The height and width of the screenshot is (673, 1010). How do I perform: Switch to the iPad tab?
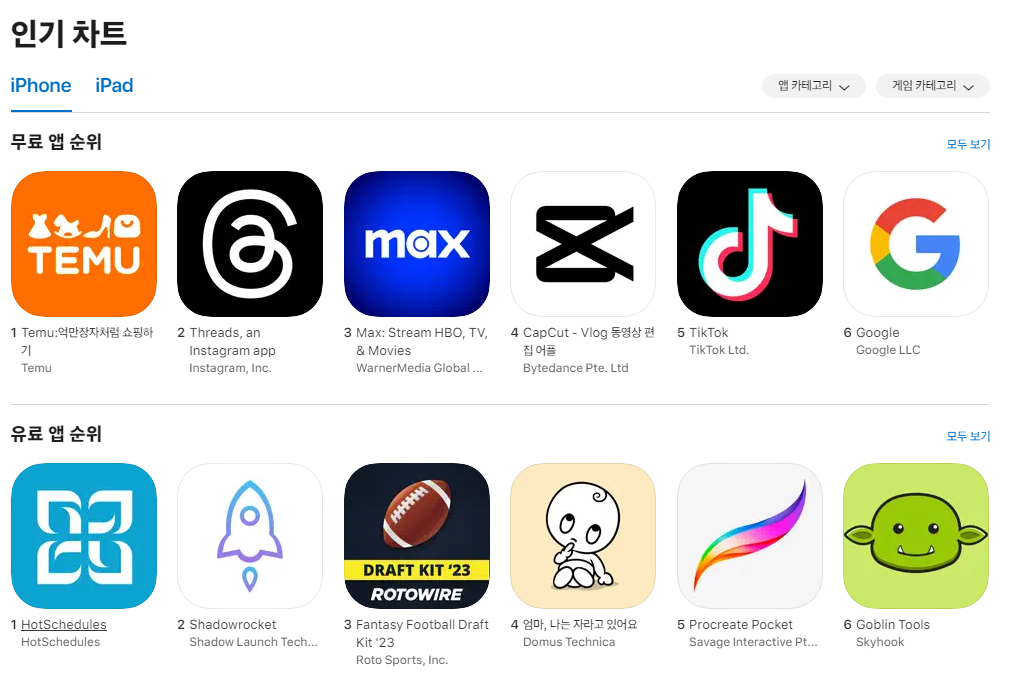tap(114, 85)
